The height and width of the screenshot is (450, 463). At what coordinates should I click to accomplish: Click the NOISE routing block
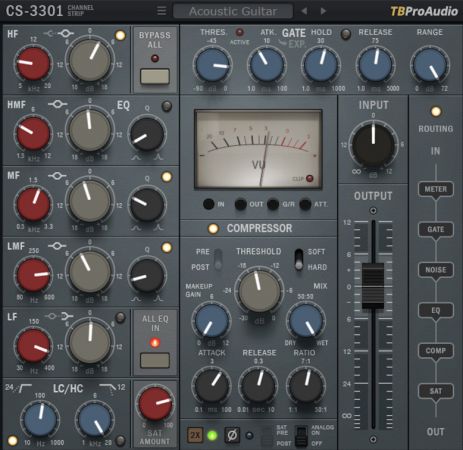coord(436,270)
